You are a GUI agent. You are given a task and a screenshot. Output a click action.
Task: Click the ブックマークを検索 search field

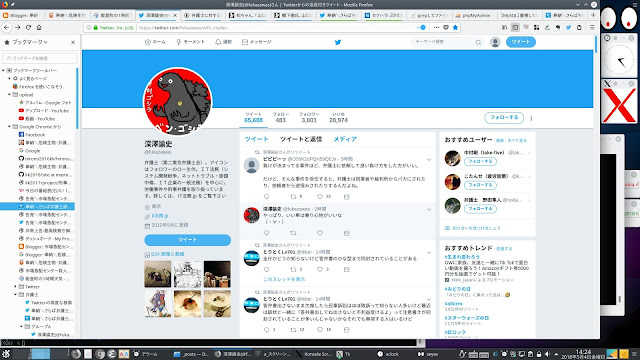pyautogui.click(x=40, y=58)
